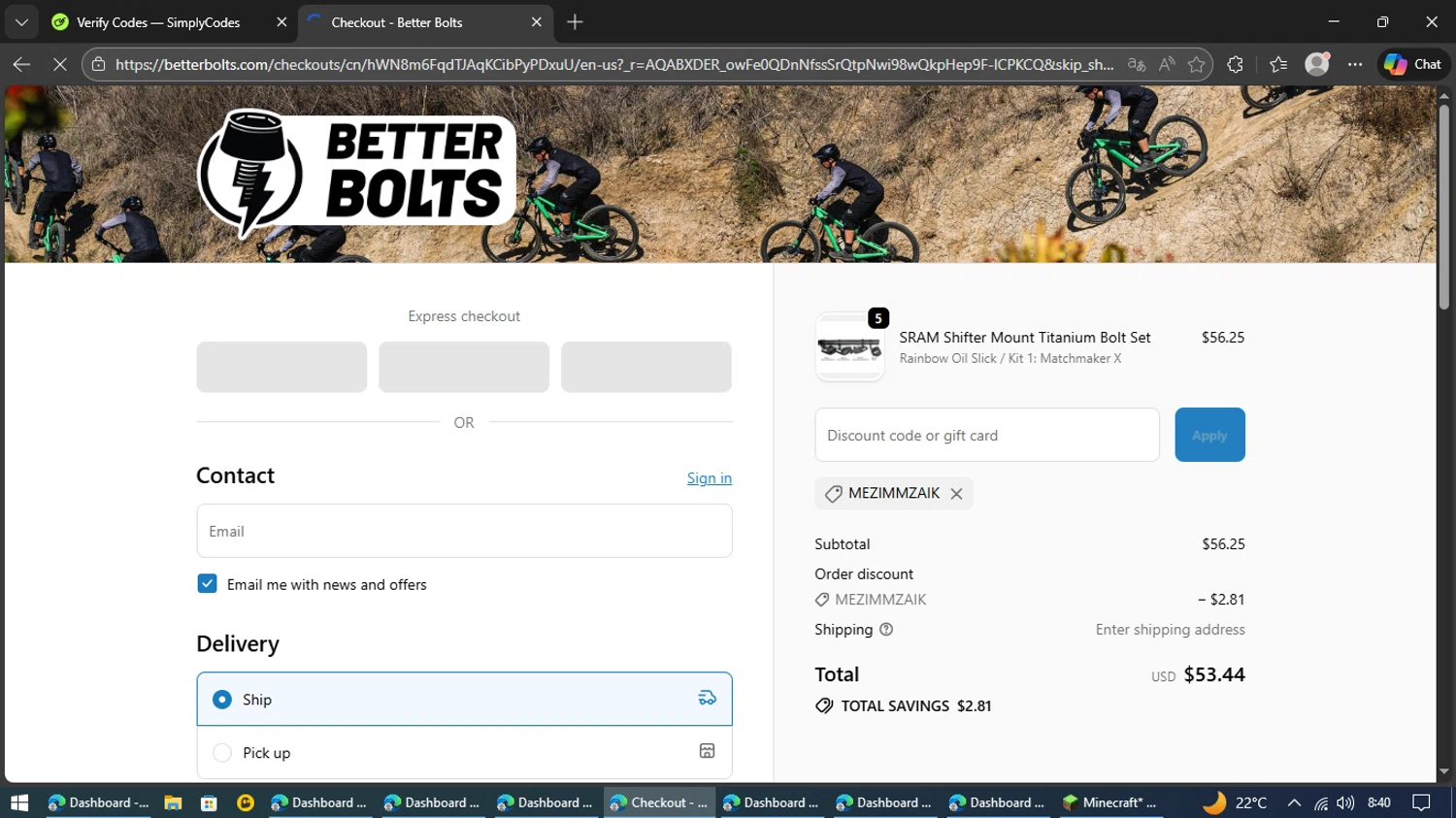Open the tab actions menu chevron
The height and width of the screenshot is (818, 1456).
21,21
